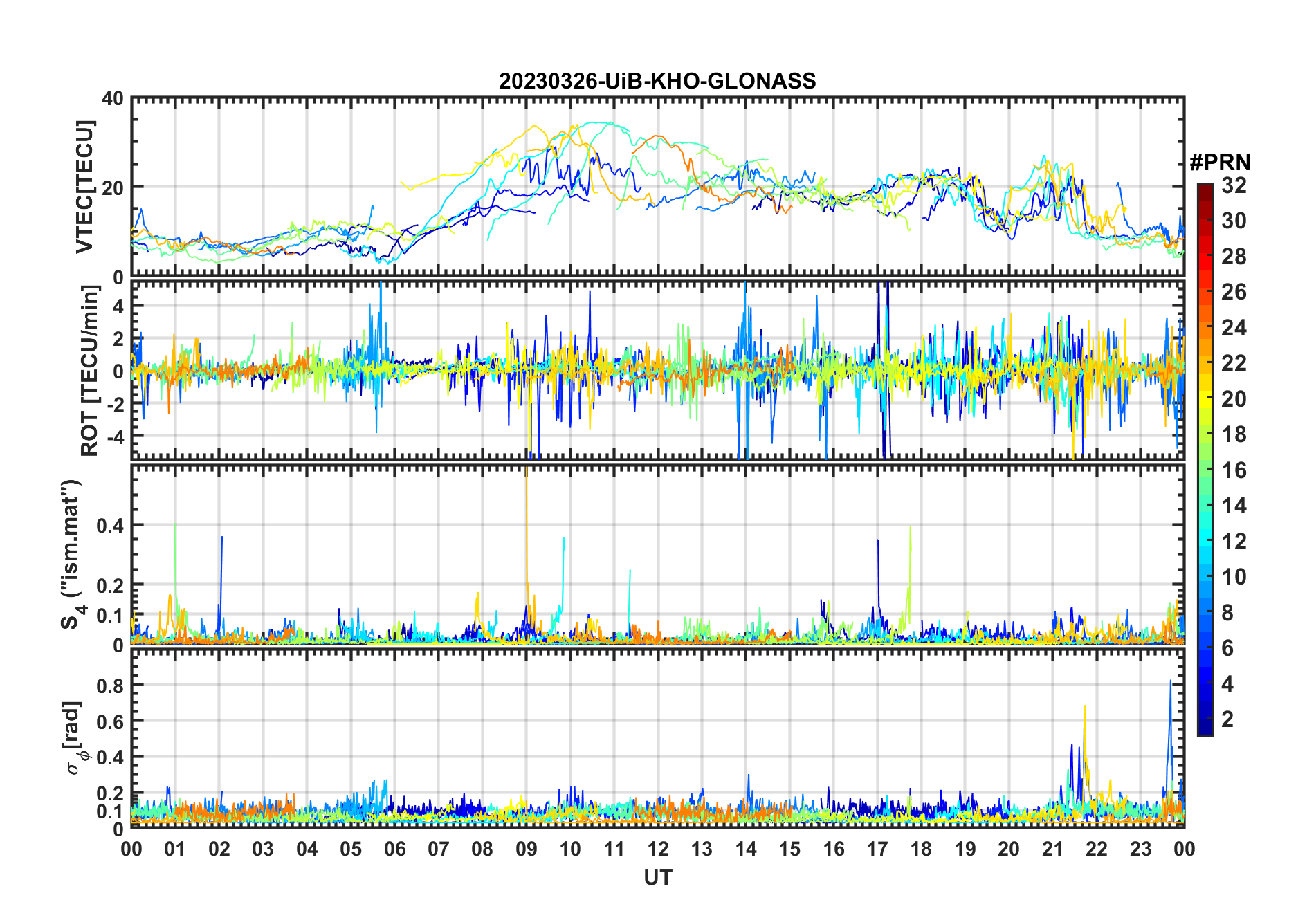Click the 40 tick on VTEC axis
This screenshot has height=920, width=1316.
(113, 99)
